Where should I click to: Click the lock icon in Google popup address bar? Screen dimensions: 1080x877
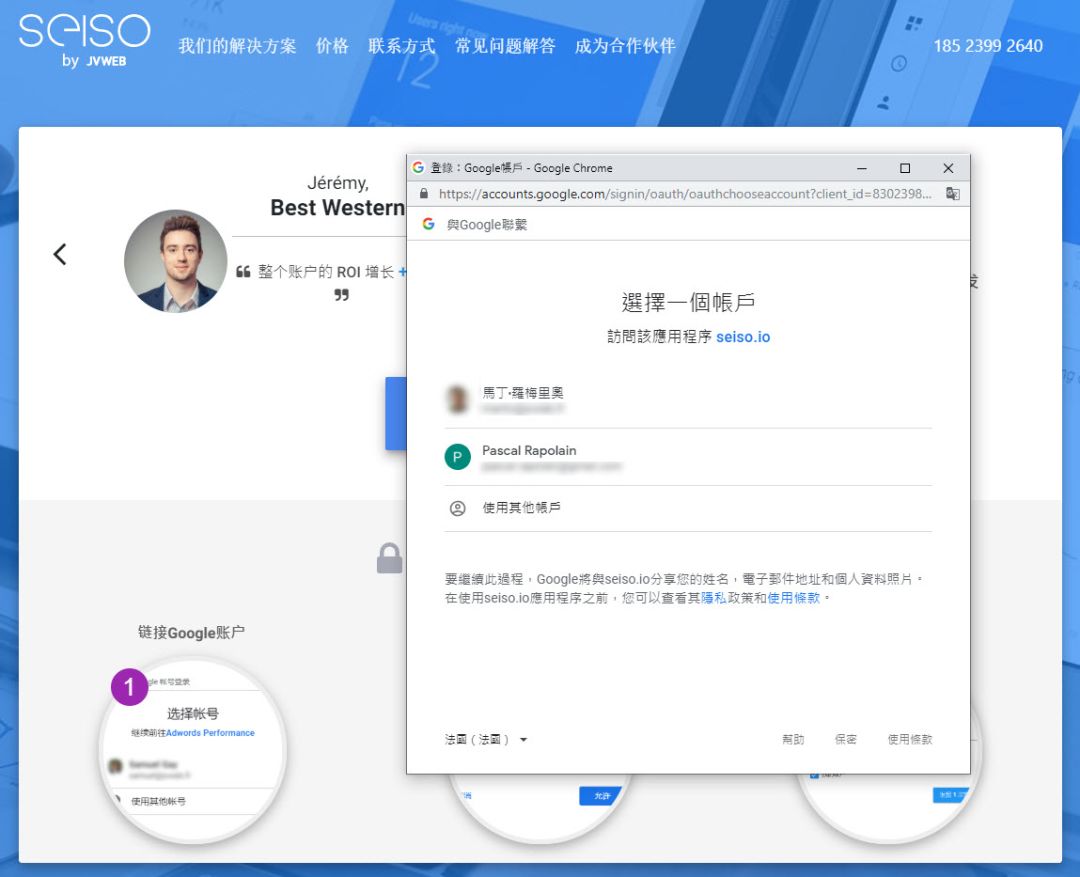click(424, 194)
